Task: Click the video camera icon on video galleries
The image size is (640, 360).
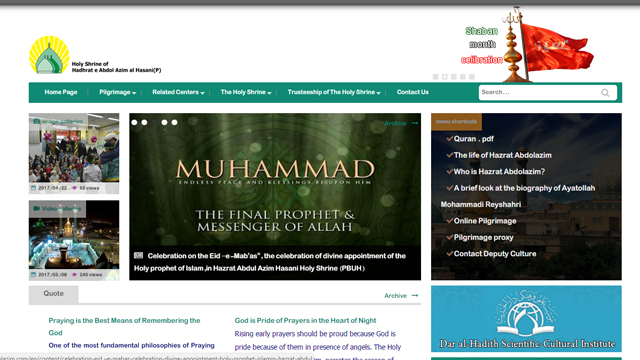Action: pos(36,209)
